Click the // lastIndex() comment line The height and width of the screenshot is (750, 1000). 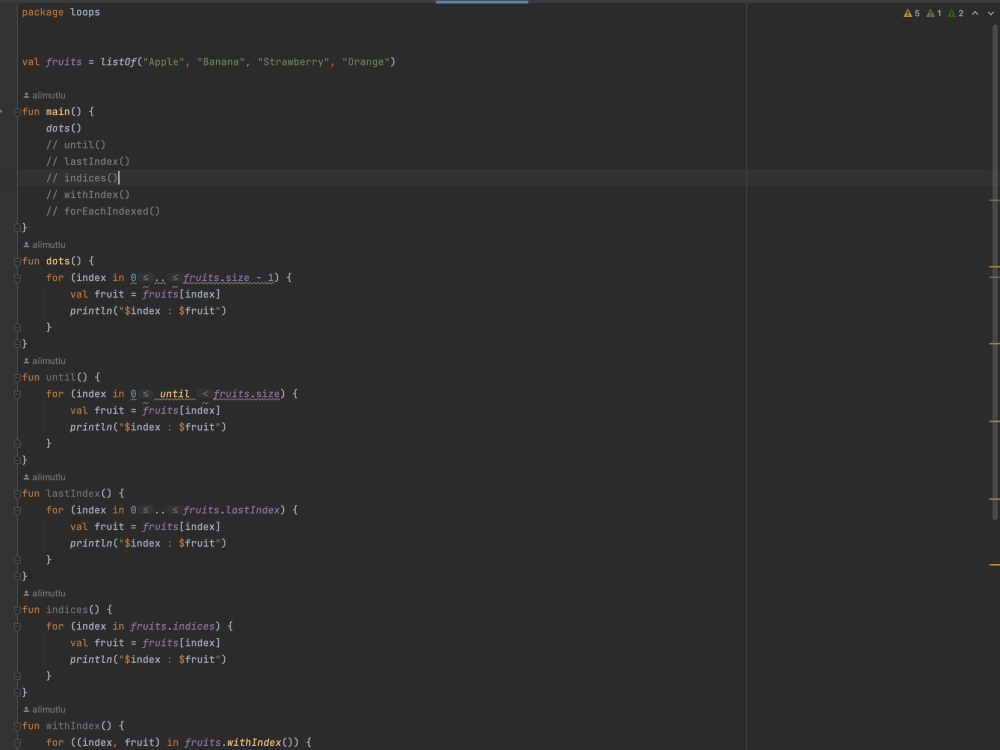point(88,161)
